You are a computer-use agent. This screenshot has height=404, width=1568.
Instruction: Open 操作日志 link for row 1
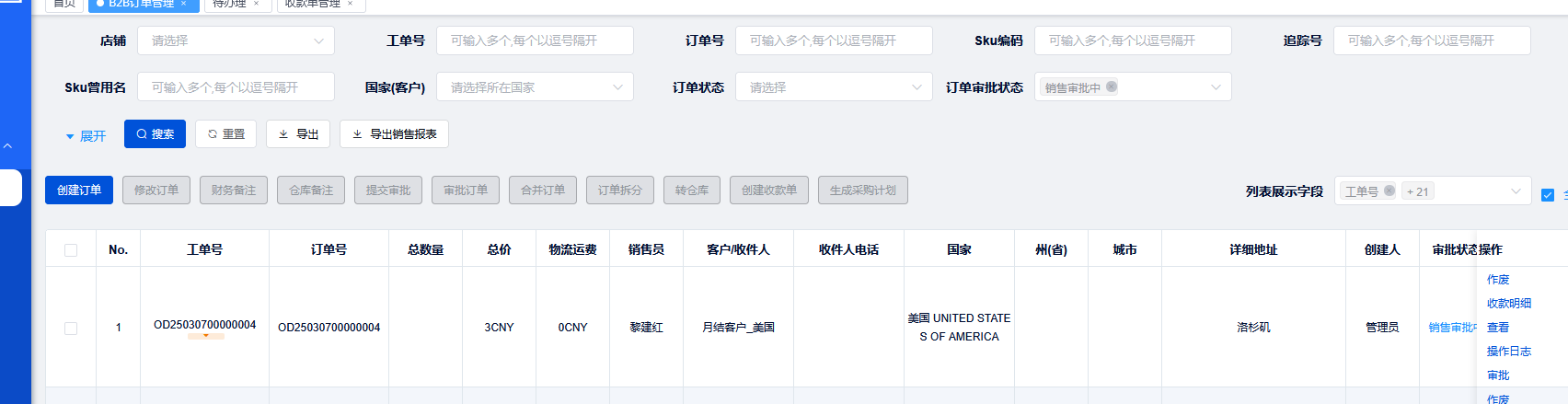pyautogui.click(x=1509, y=352)
